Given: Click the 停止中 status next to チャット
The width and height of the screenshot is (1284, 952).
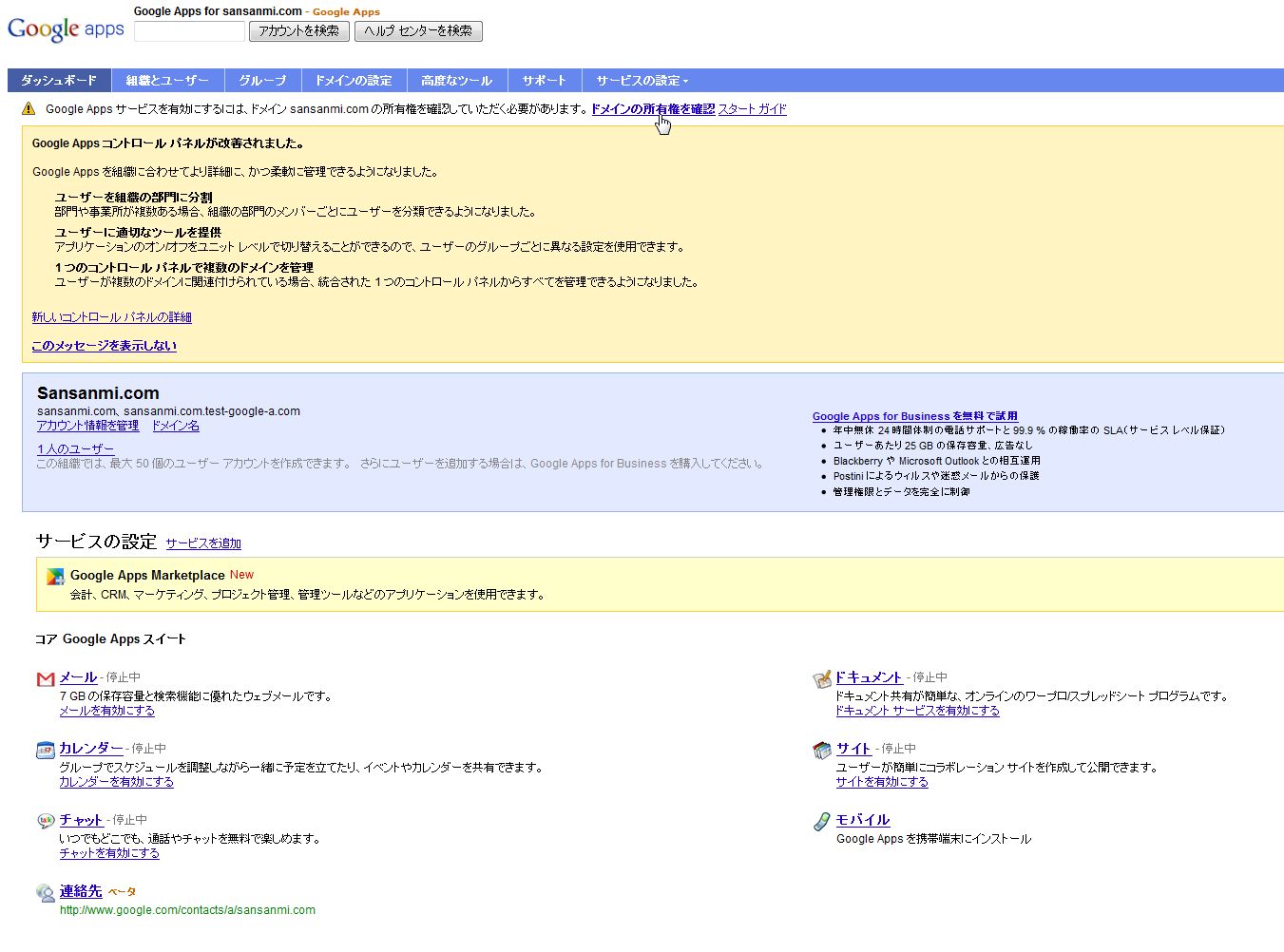Looking at the screenshot, I should 129,820.
